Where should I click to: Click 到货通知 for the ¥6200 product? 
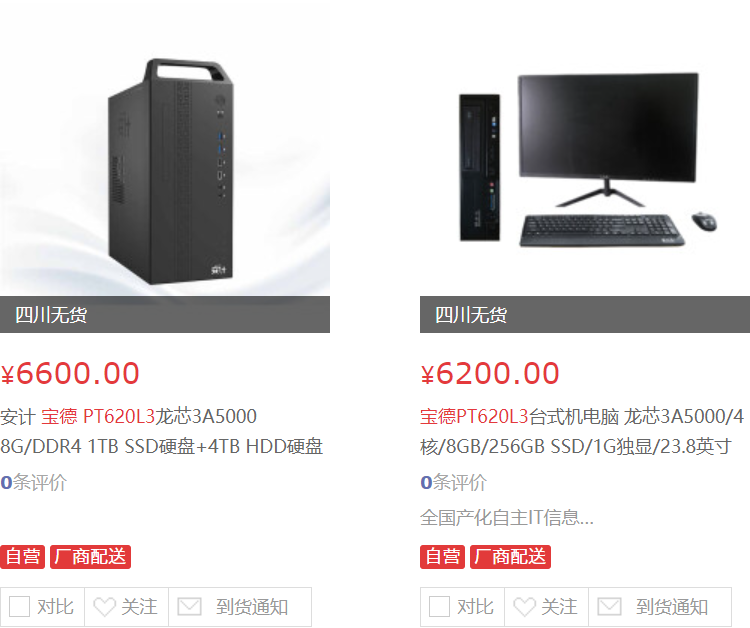pyautogui.click(x=672, y=607)
